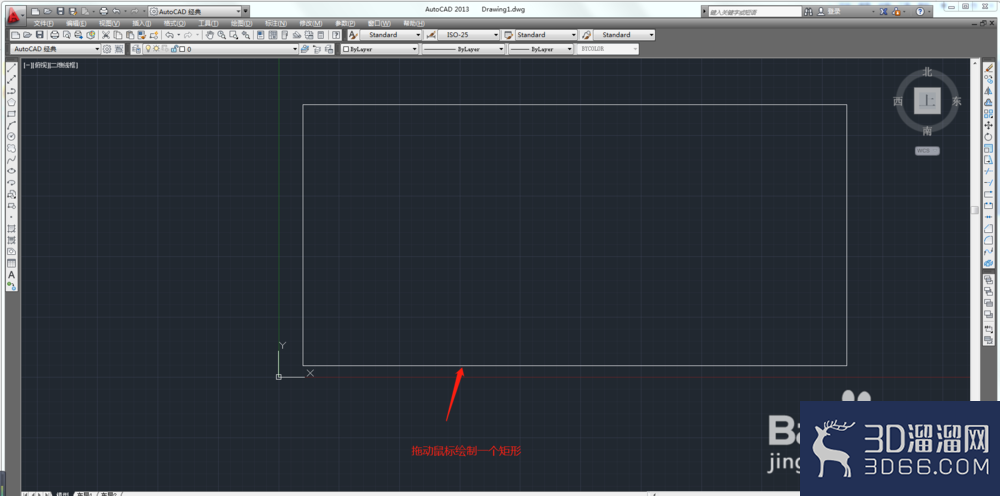Click the viewport controls label top-left
The height and width of the screenshot is (496, 1000).
(x=51, y=65)
